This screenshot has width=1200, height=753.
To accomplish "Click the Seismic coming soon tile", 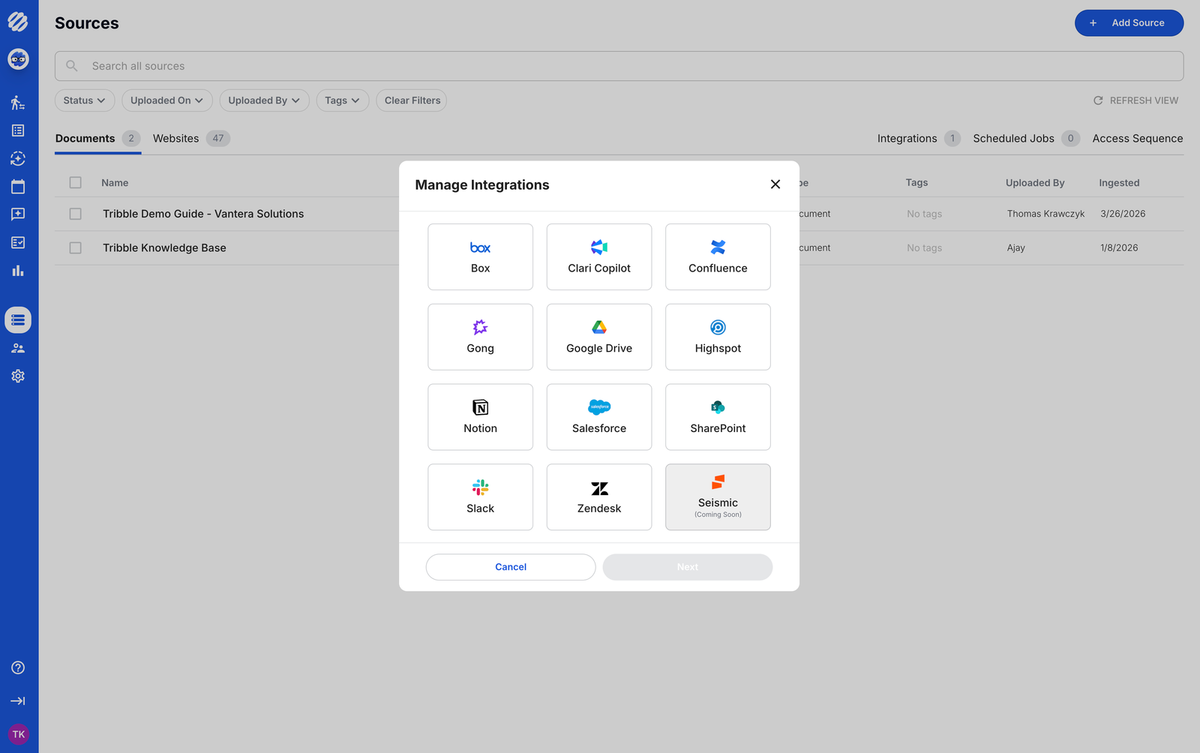I will point(718,497).
